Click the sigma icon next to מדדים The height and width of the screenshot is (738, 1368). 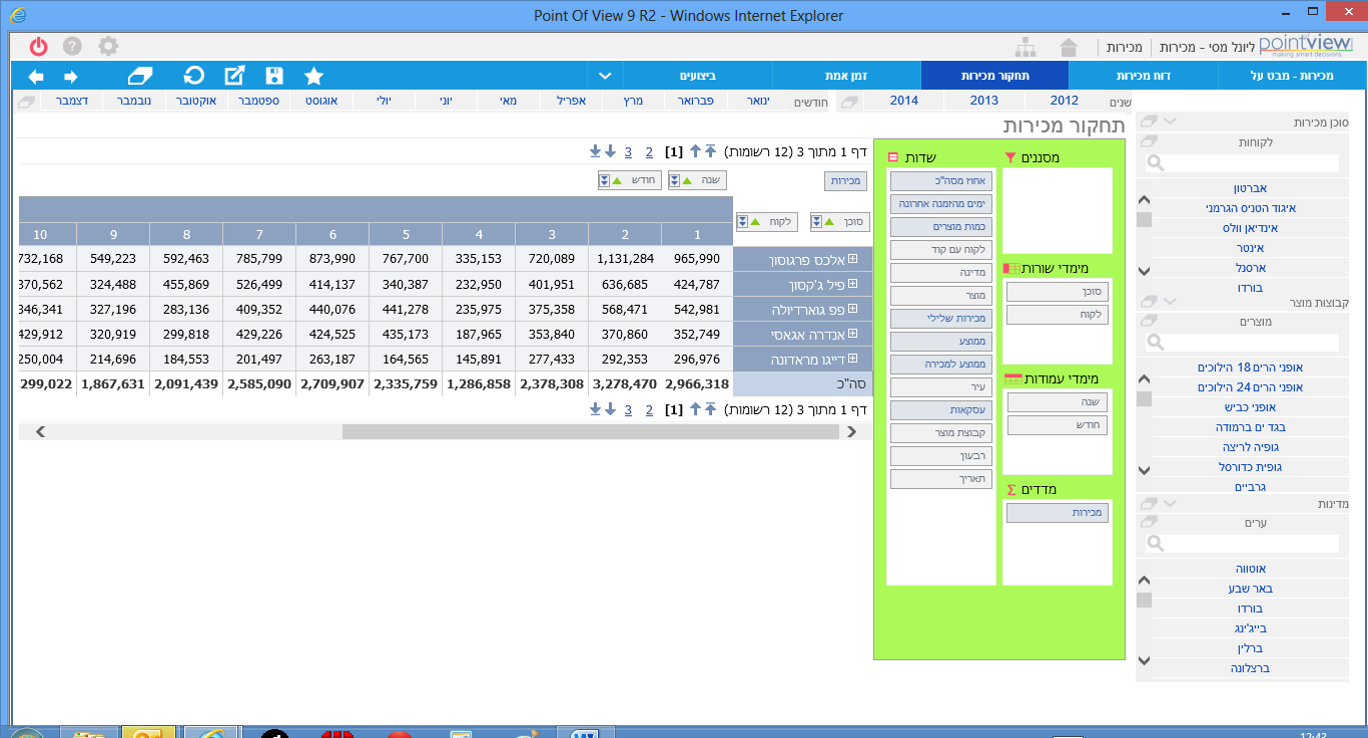[1011, 490]
